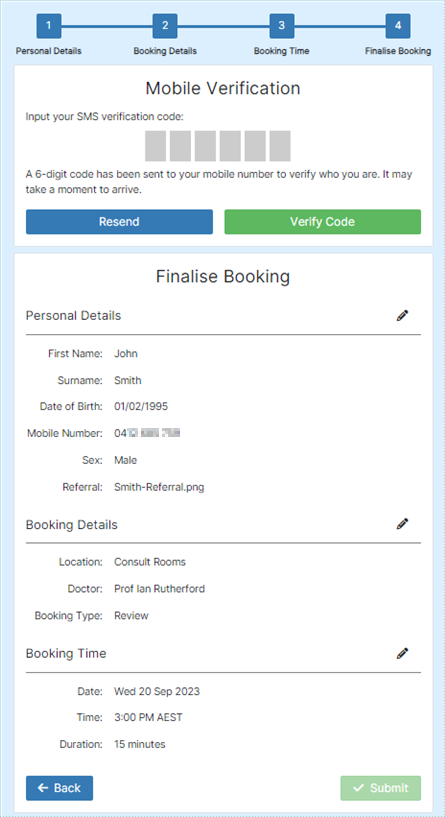Go back with the Back button
The height and width of the screenshot is (817, 445).
59,788
